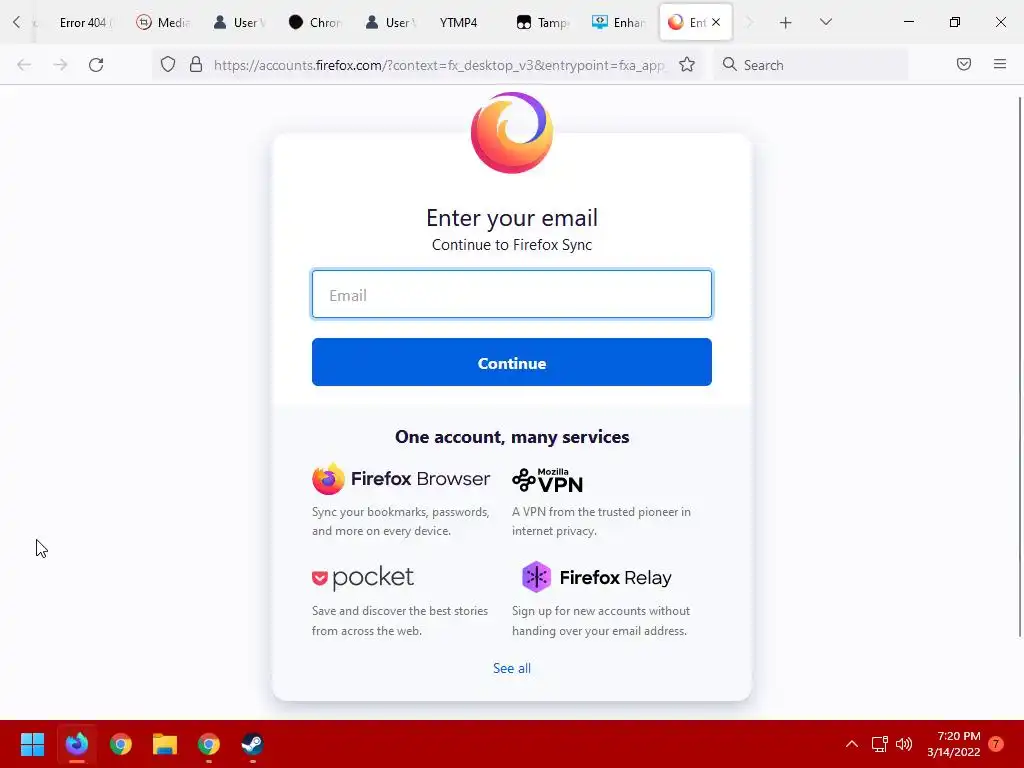
Task: Click the Firefox logo above the form
Action: pyautogui.click(x=511, y=133)
